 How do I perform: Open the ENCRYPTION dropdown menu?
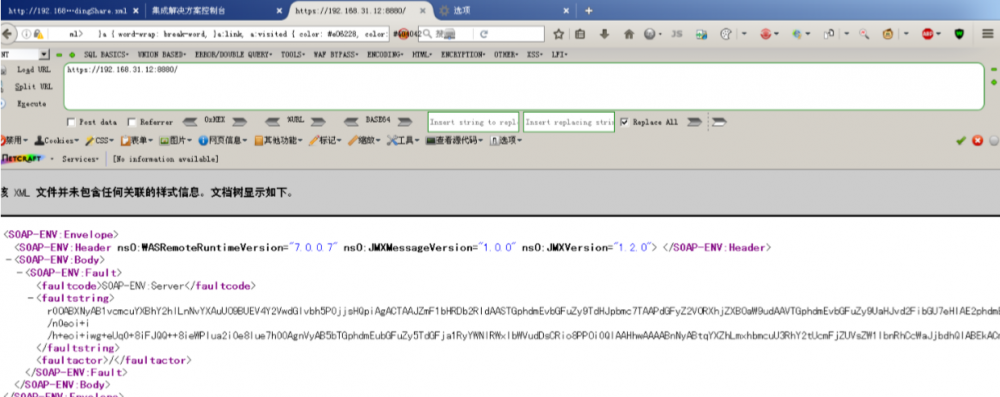coord(463,55)
